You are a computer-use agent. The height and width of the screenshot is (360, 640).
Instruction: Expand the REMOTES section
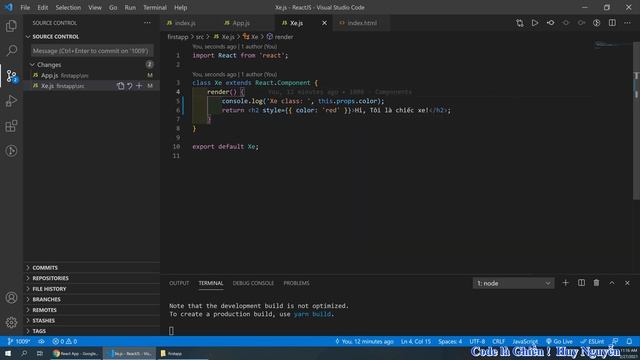(44, 310)
